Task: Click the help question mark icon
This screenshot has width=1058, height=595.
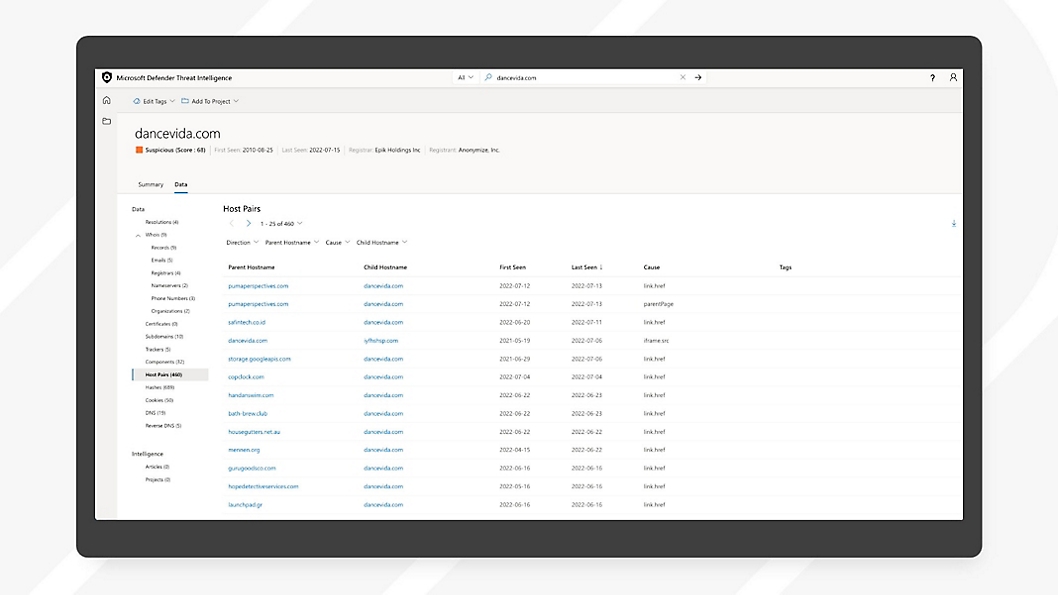Action: [932, 78]
